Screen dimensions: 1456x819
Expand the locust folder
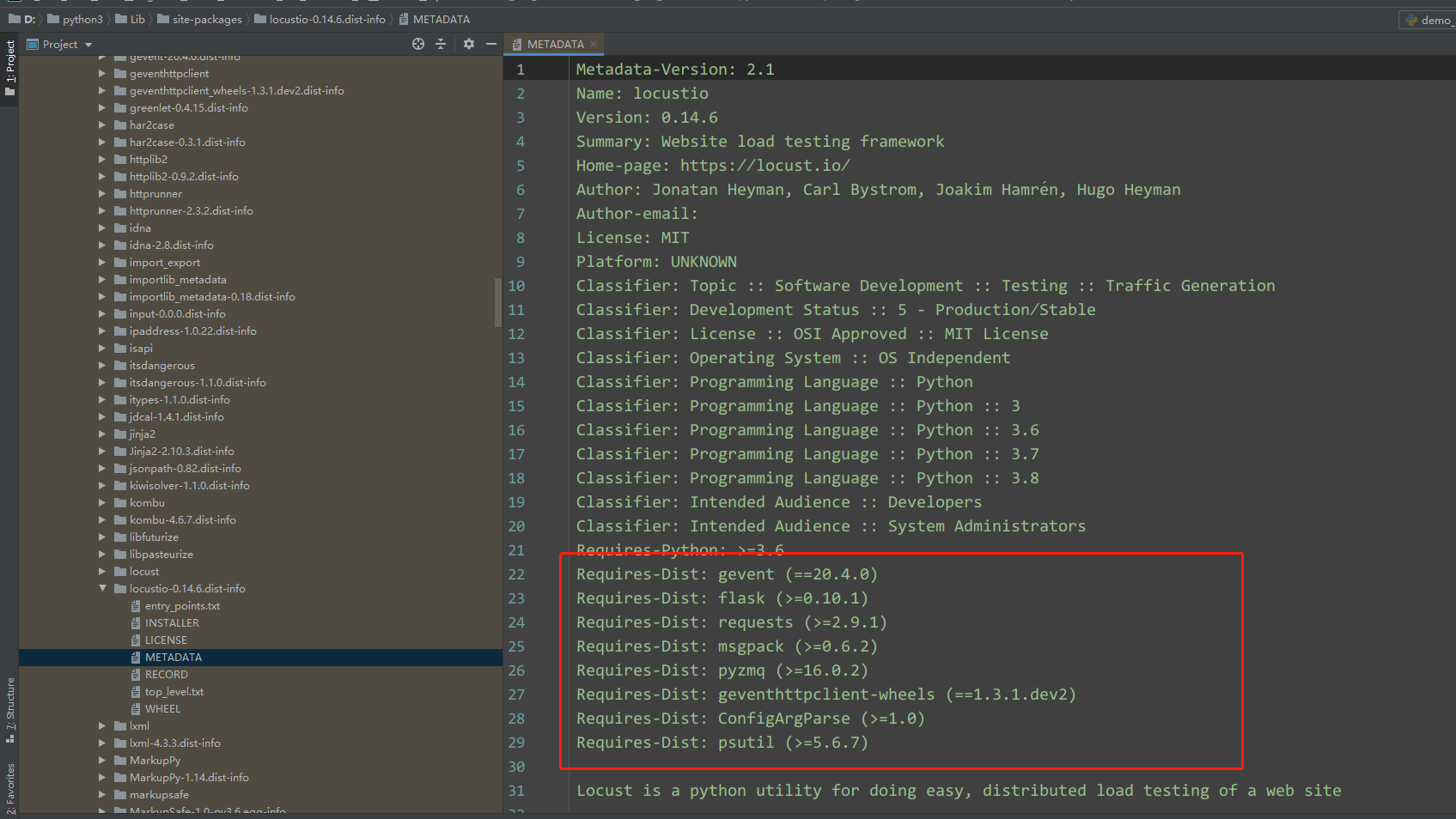coord(102,571)
